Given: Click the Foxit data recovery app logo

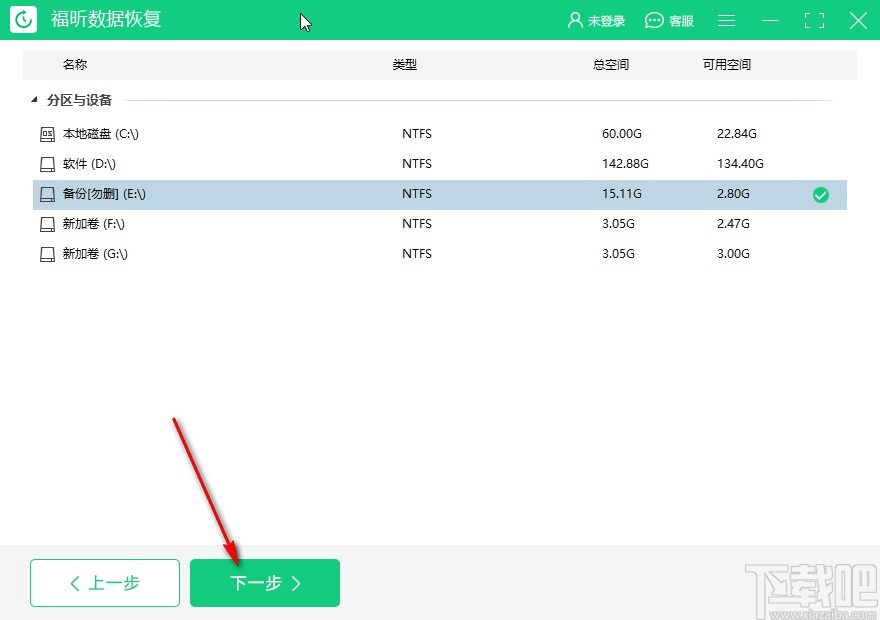Looking at the screenshot, I should (24, 20).
